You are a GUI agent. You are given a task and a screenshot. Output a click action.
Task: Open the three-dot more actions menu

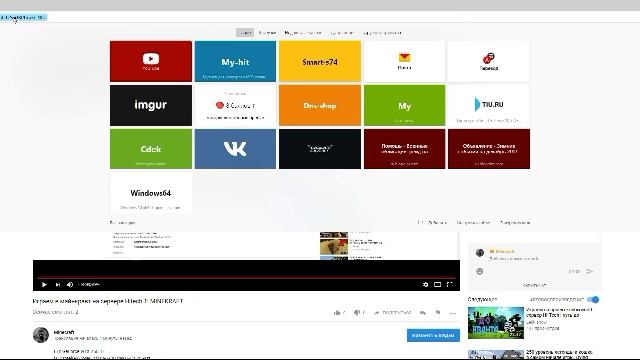point(453,313)
